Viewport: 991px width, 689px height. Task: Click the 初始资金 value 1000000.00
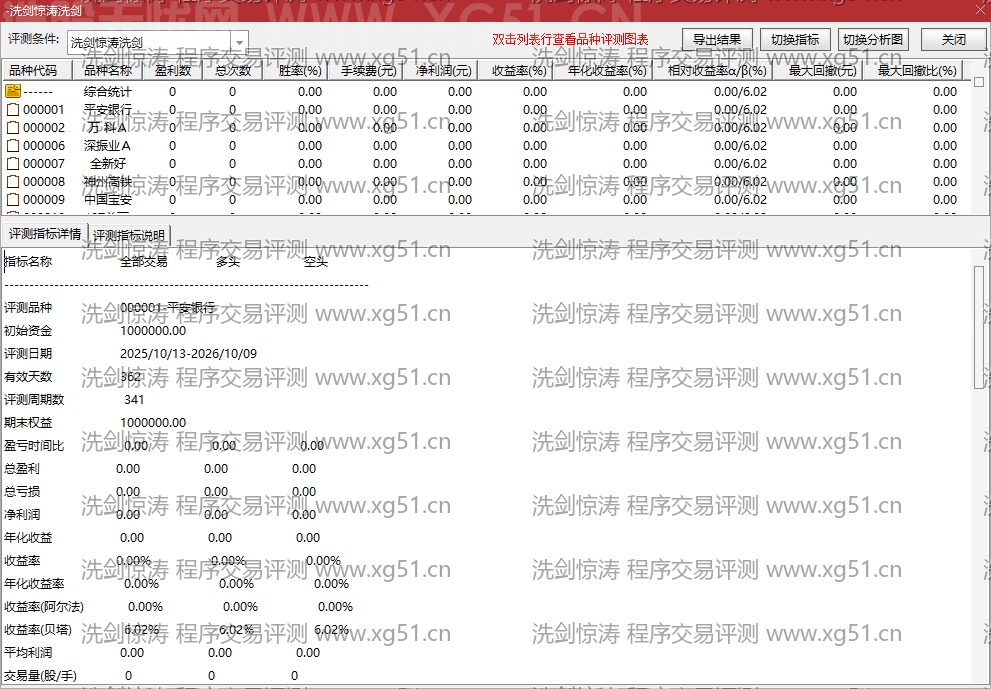coord(153,331)
